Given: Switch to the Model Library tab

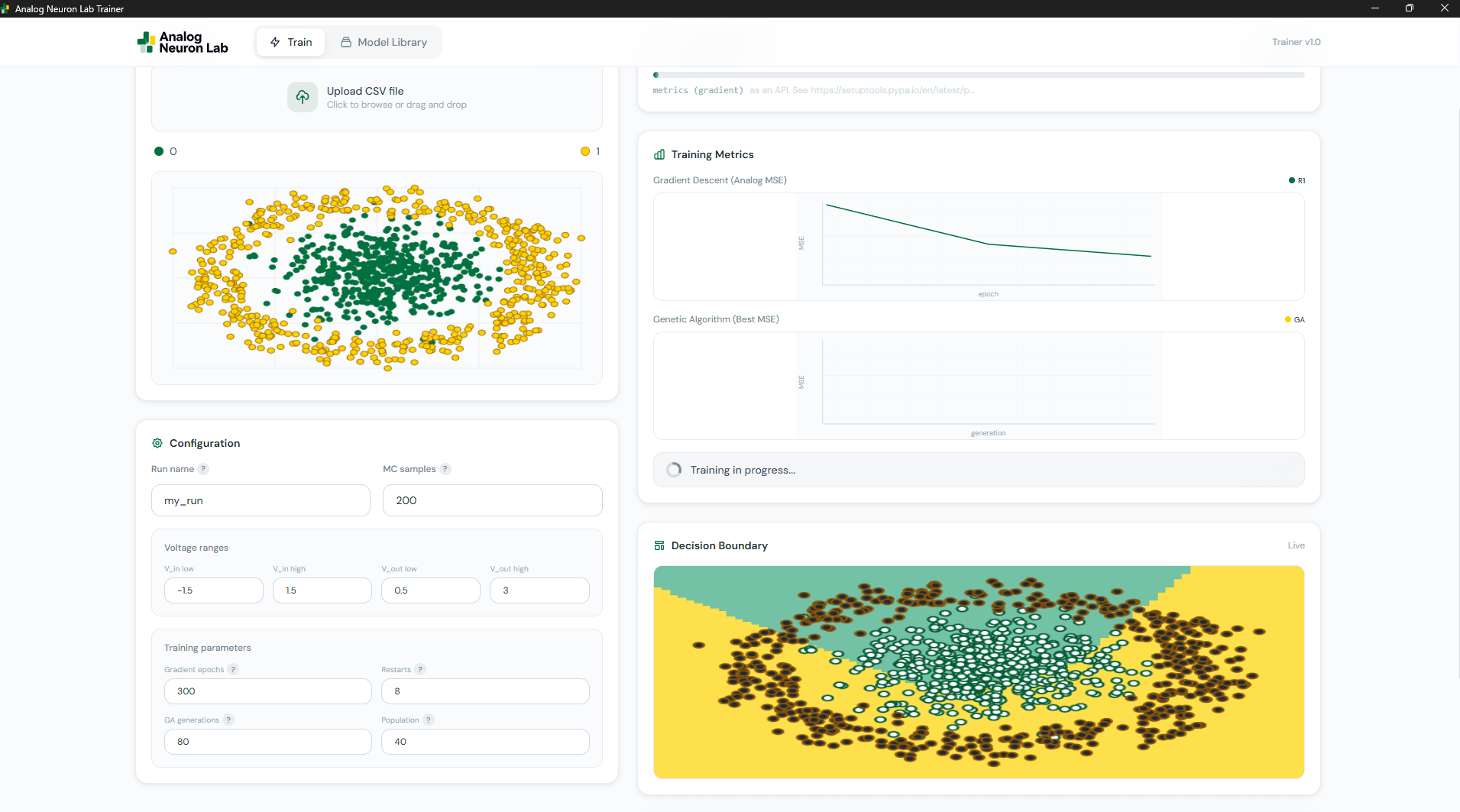Looking at the screenshot, I should [384, 42].
